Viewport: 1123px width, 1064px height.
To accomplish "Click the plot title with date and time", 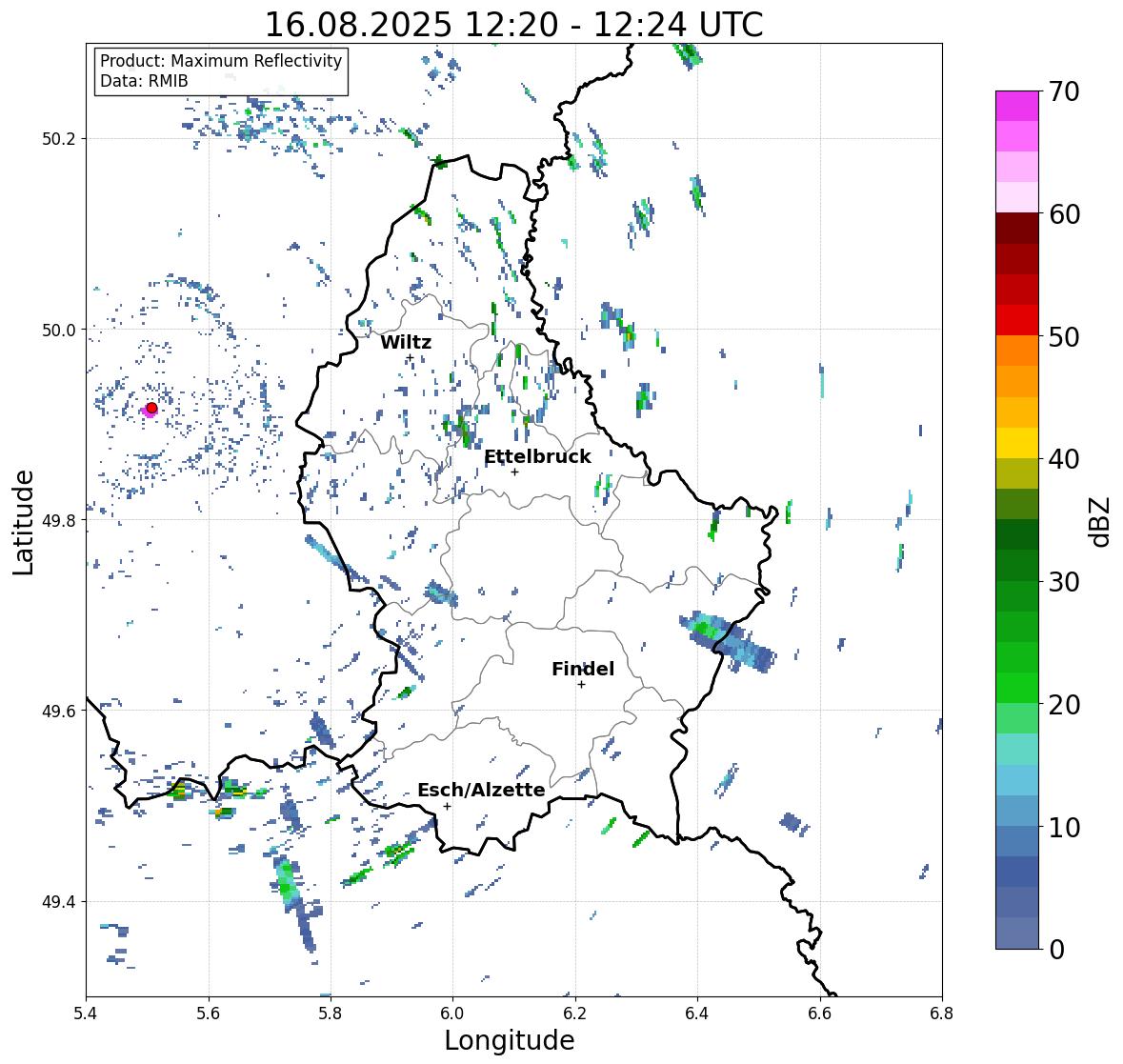I will coord(513,25).
